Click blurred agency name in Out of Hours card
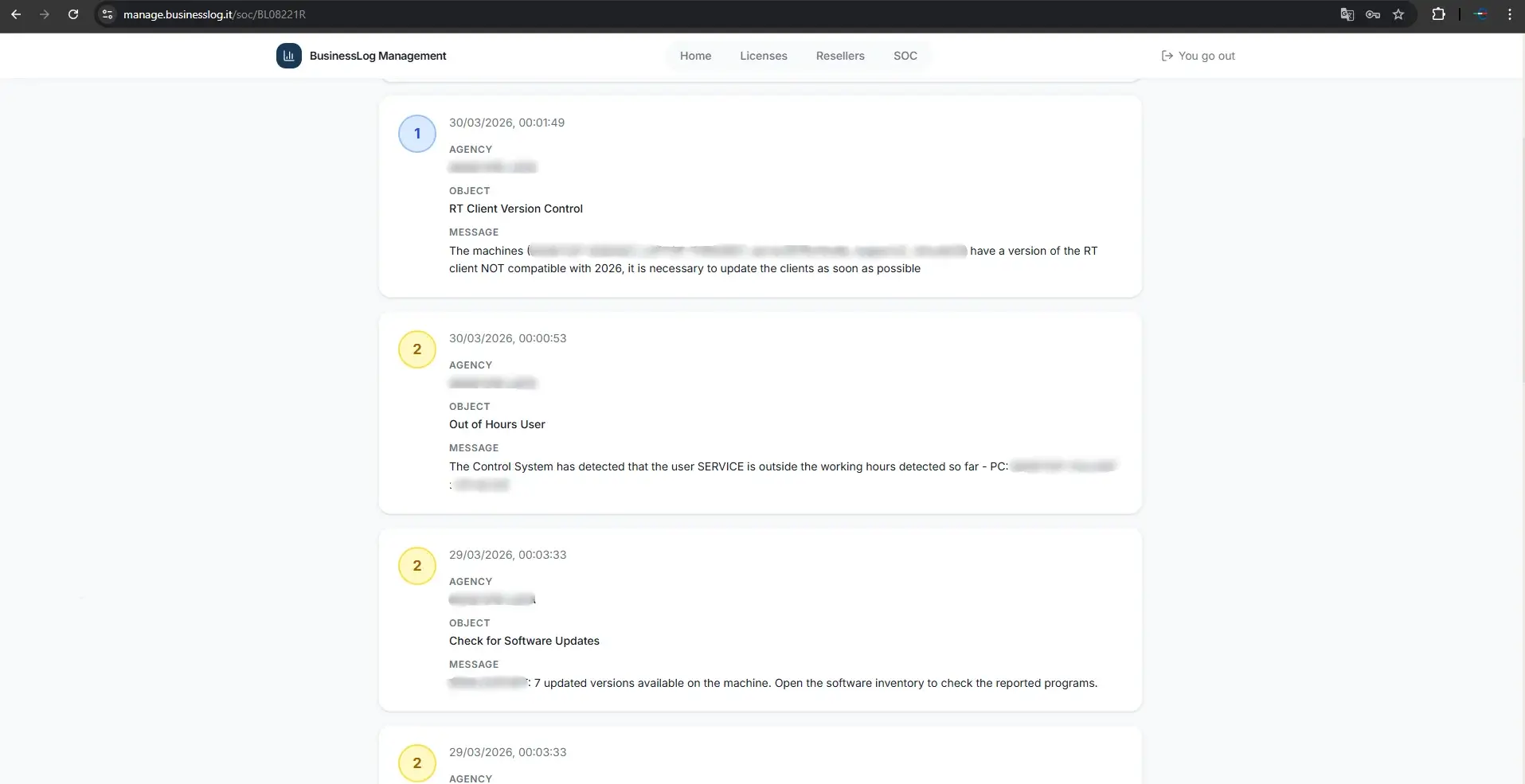1525x784 pixels. click(493, 383)
